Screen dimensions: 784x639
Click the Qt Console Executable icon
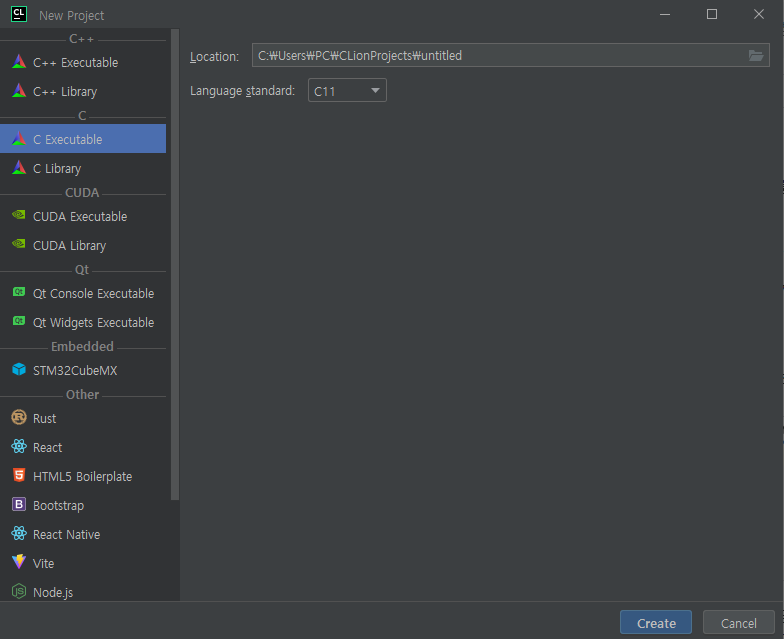19,292
